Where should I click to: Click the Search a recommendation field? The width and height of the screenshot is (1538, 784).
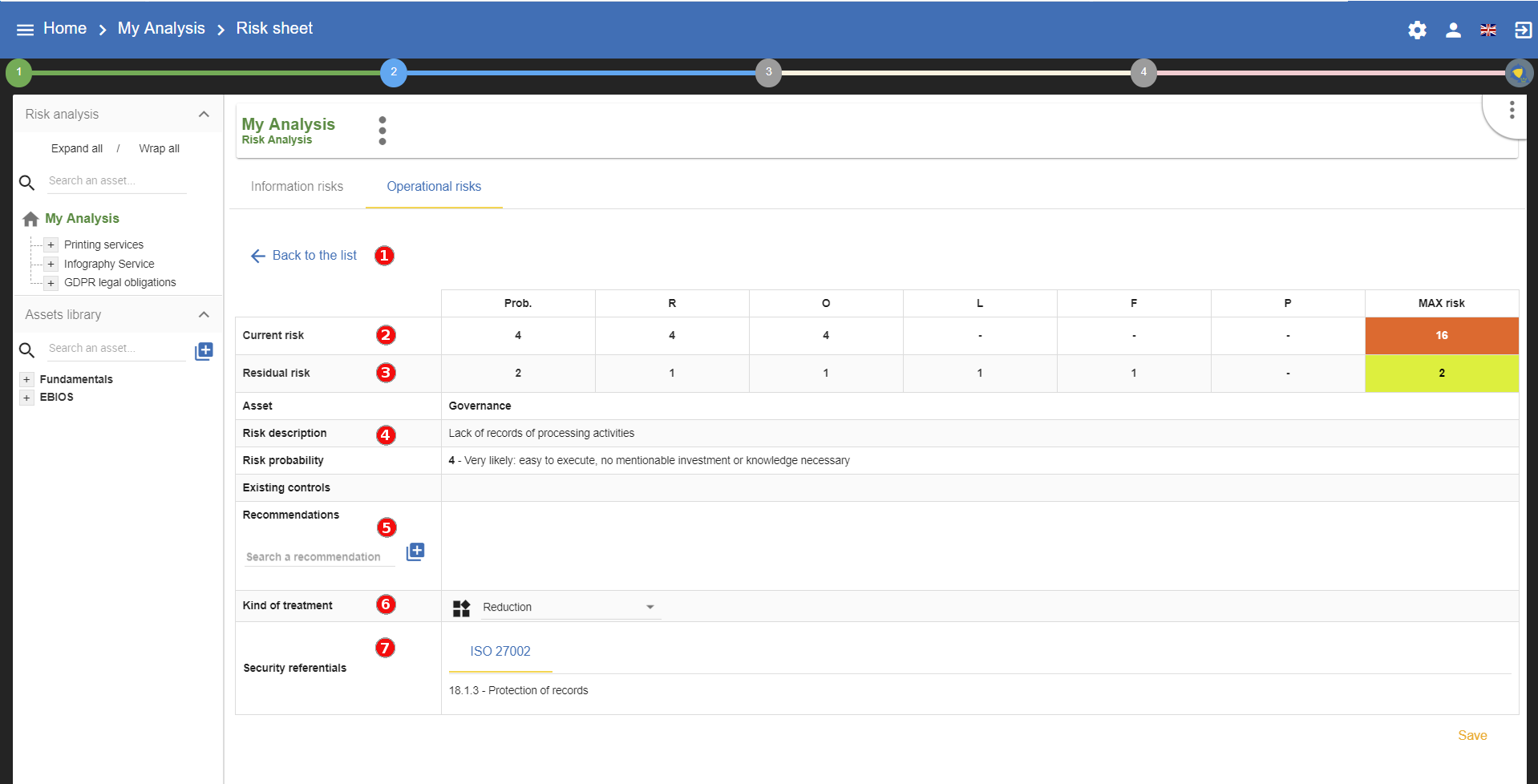click(x=319, y=557)
